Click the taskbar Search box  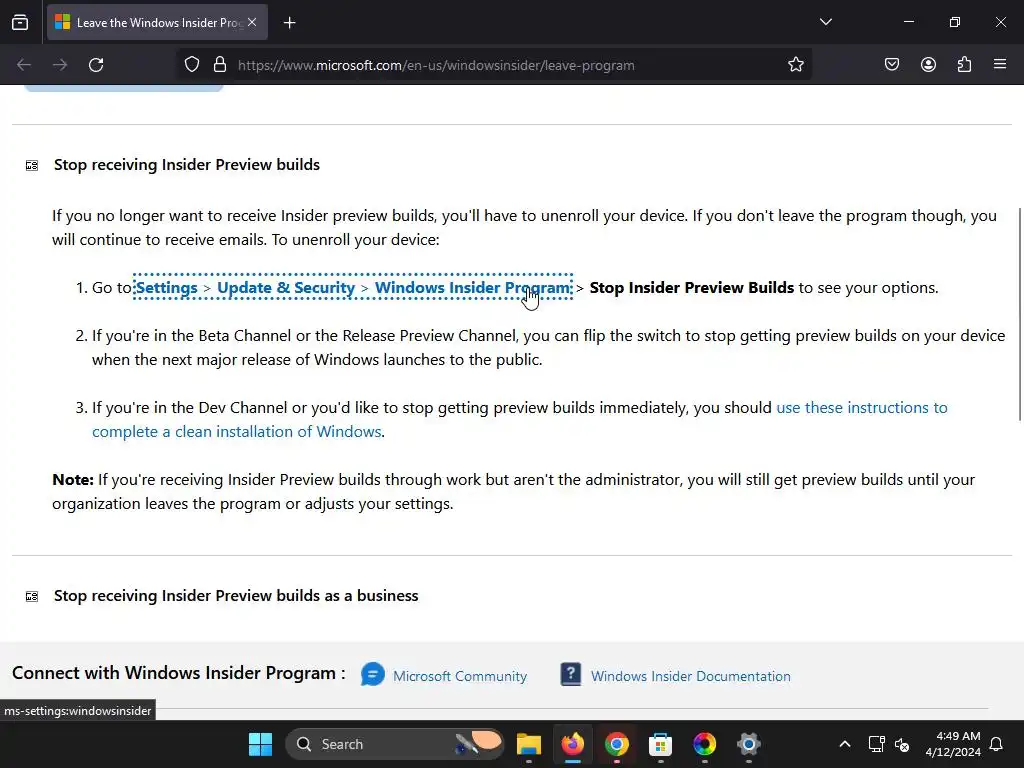(x=394, y=744)
